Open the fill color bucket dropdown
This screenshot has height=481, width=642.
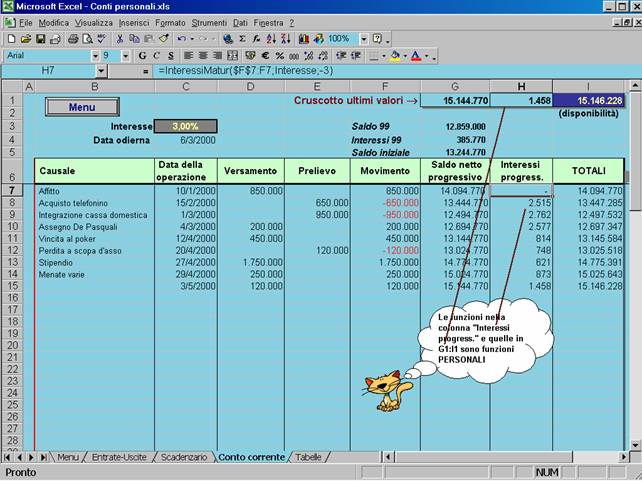[x=406, y=56]
